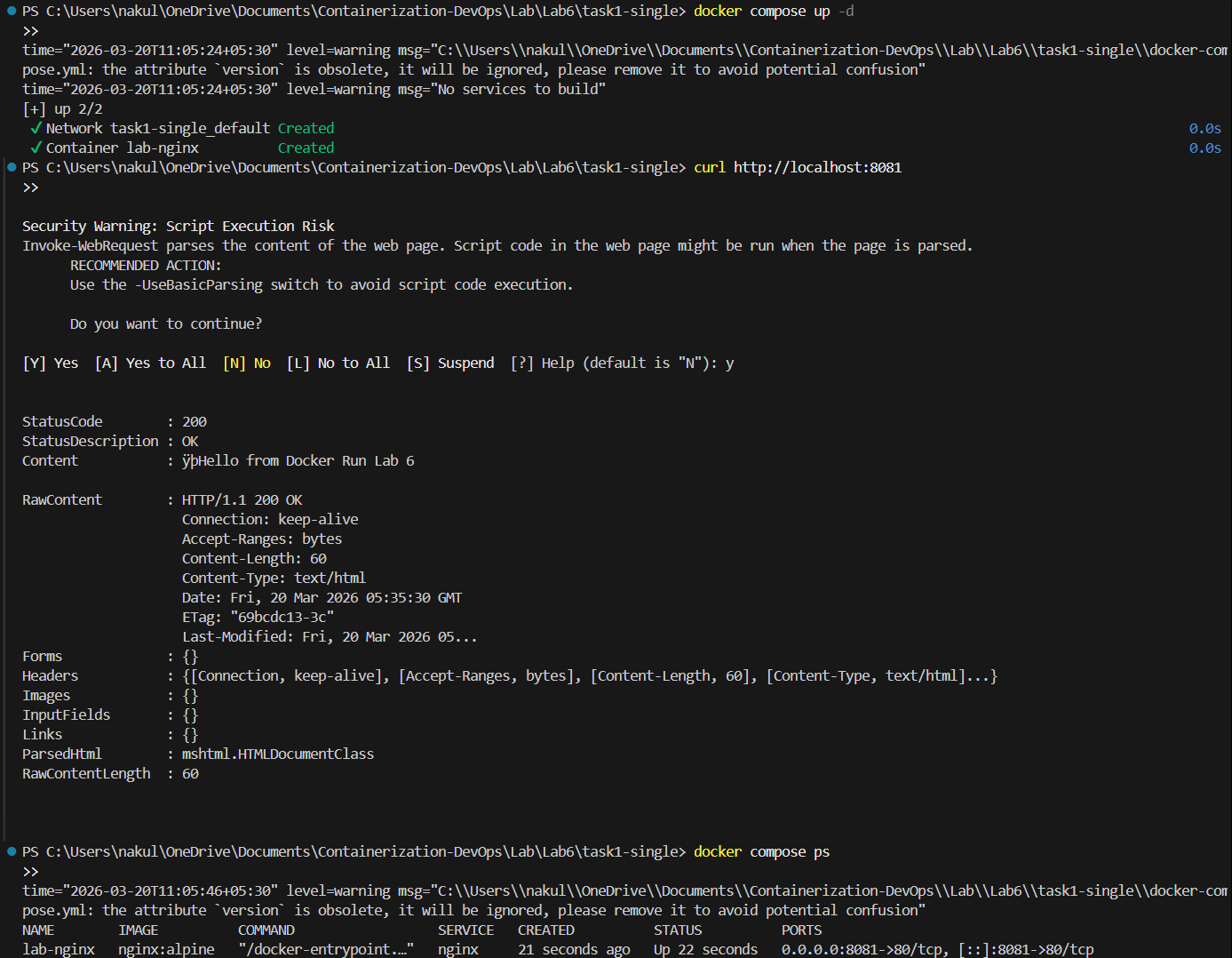Click the >> continuation marker under docker compose up
Viewport: 1232px width, 958px height.
(x=30, y=30)
